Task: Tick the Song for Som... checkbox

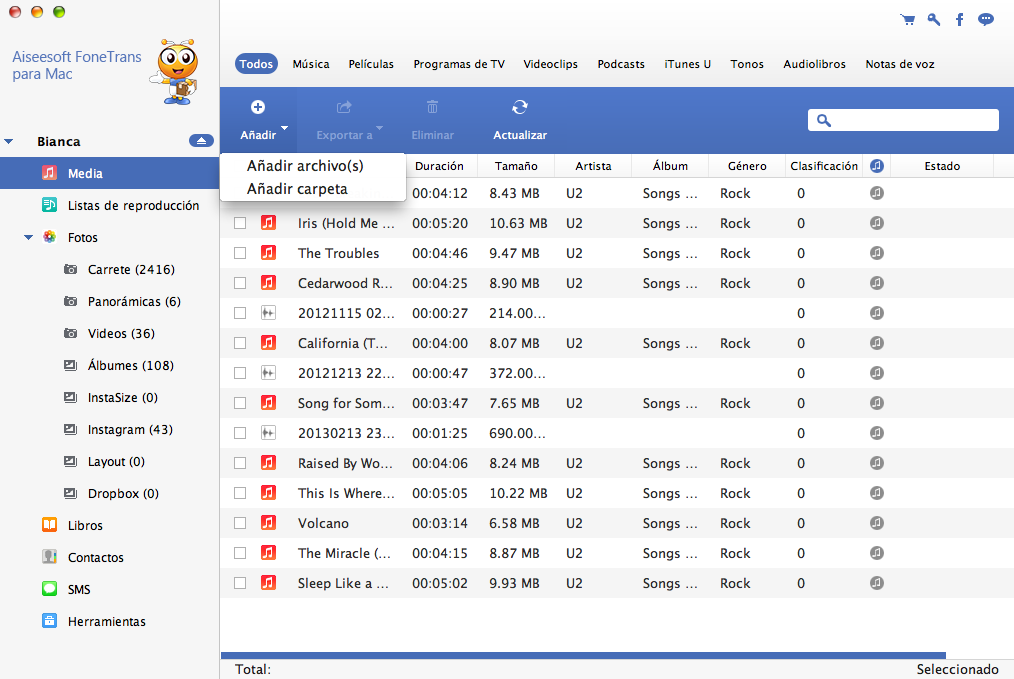Action: [x=240, y=403]
